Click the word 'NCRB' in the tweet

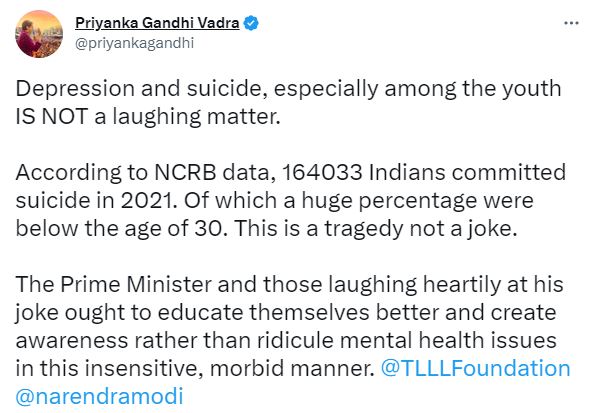click(x=185, y=172)
